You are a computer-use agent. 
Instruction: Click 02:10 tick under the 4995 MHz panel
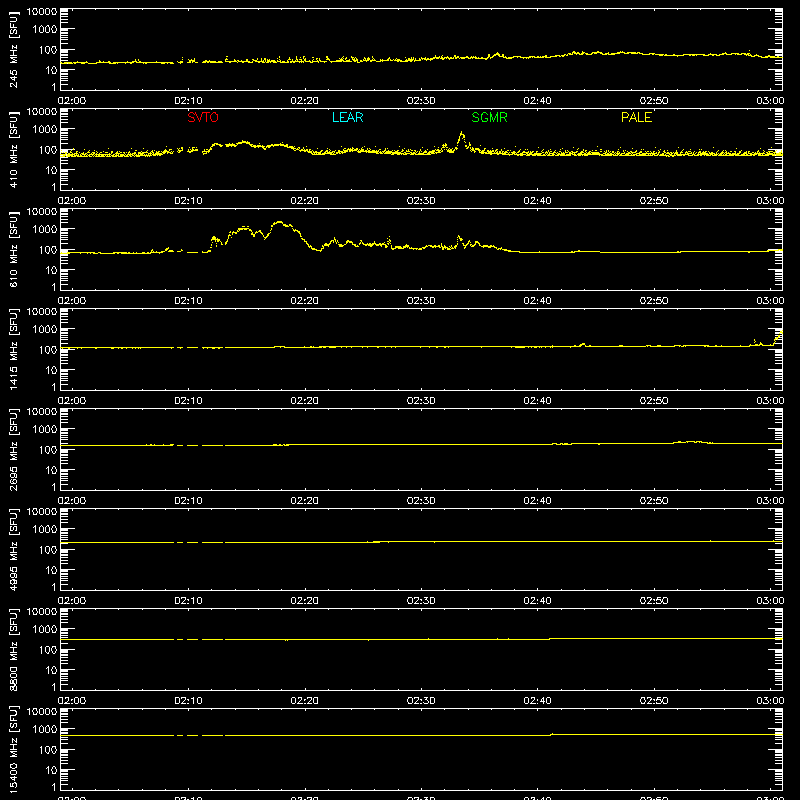[188, 601]
